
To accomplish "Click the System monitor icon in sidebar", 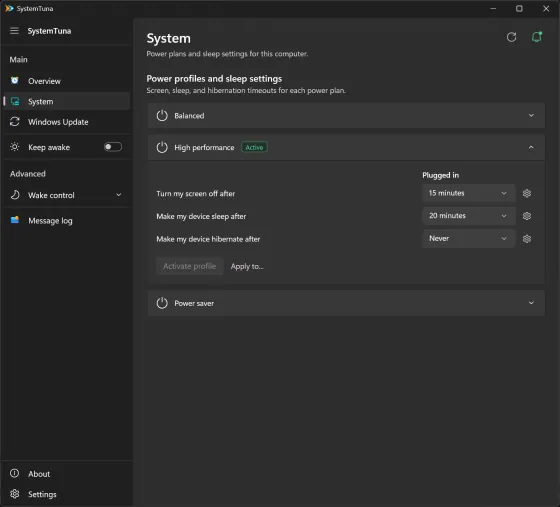I will pos(15,101).
